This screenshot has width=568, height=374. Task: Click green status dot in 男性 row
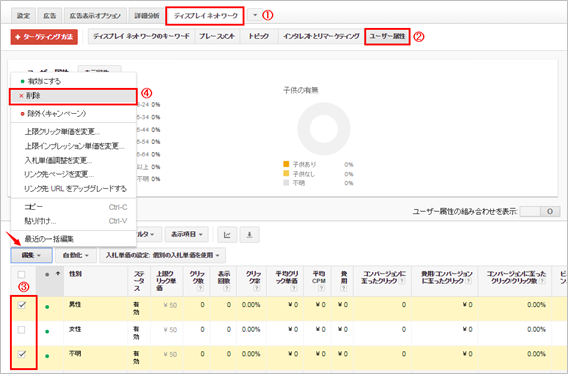[47, 307]
